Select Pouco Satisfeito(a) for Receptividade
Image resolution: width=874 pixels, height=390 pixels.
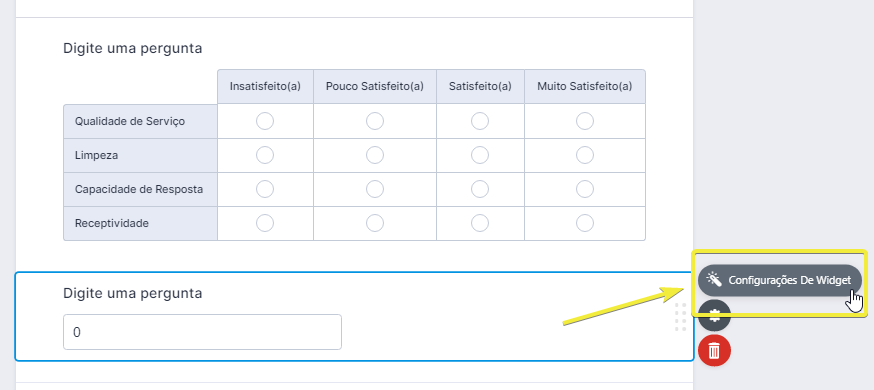point(375,223)
